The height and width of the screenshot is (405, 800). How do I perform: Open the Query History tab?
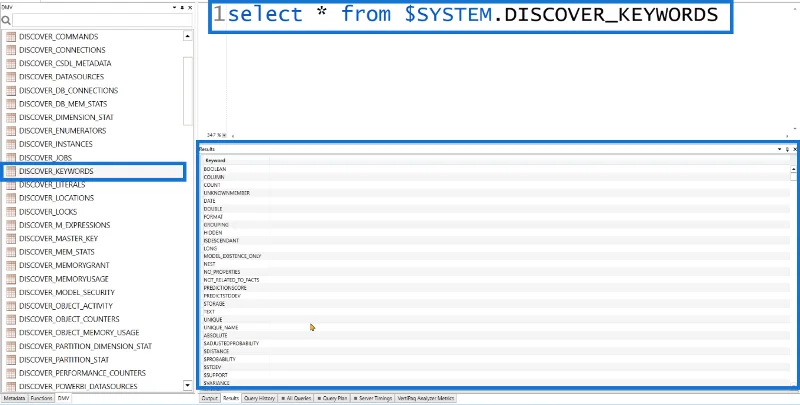(260, 398)
